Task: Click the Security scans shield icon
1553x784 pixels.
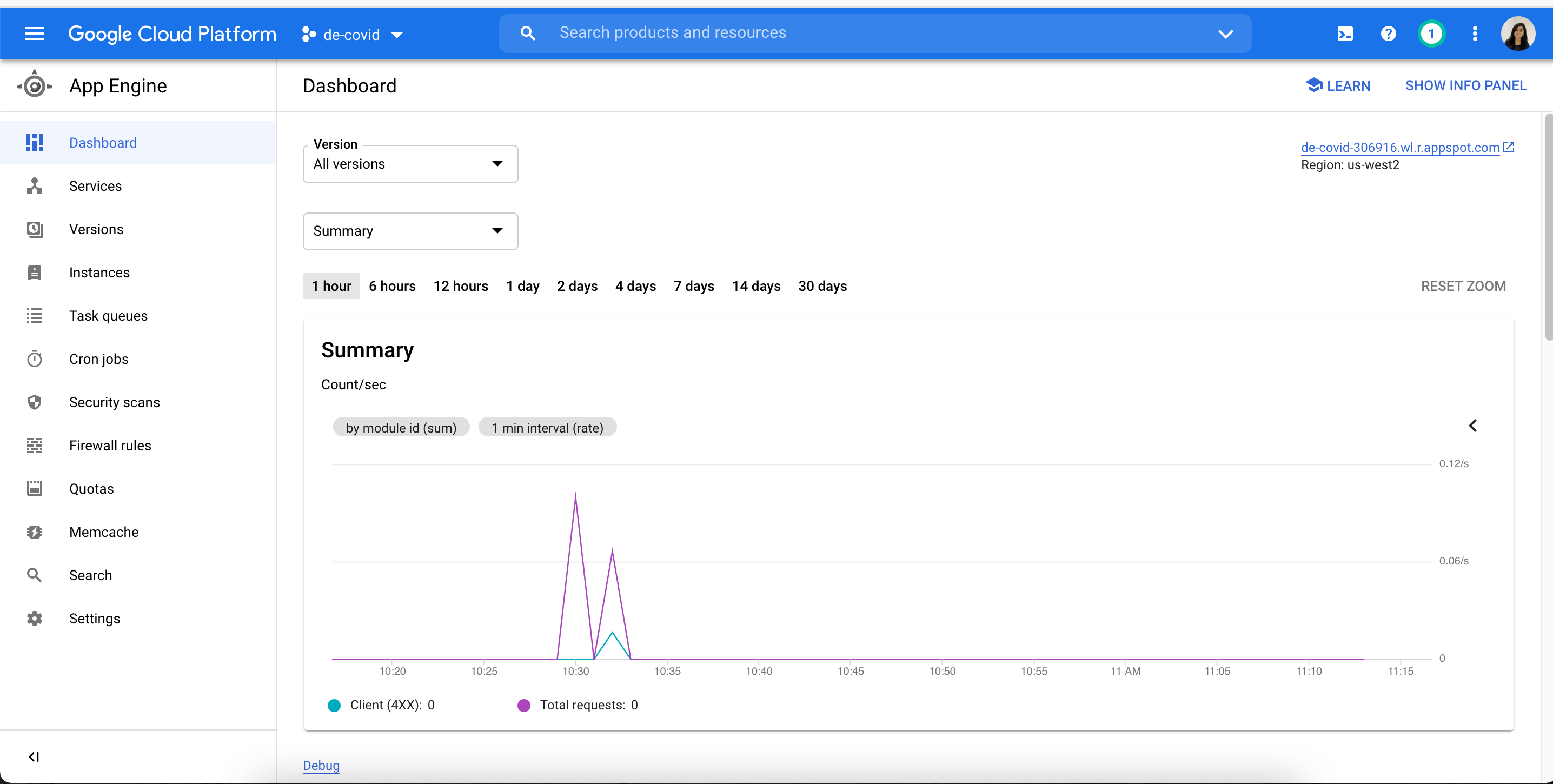Action: 35,402
